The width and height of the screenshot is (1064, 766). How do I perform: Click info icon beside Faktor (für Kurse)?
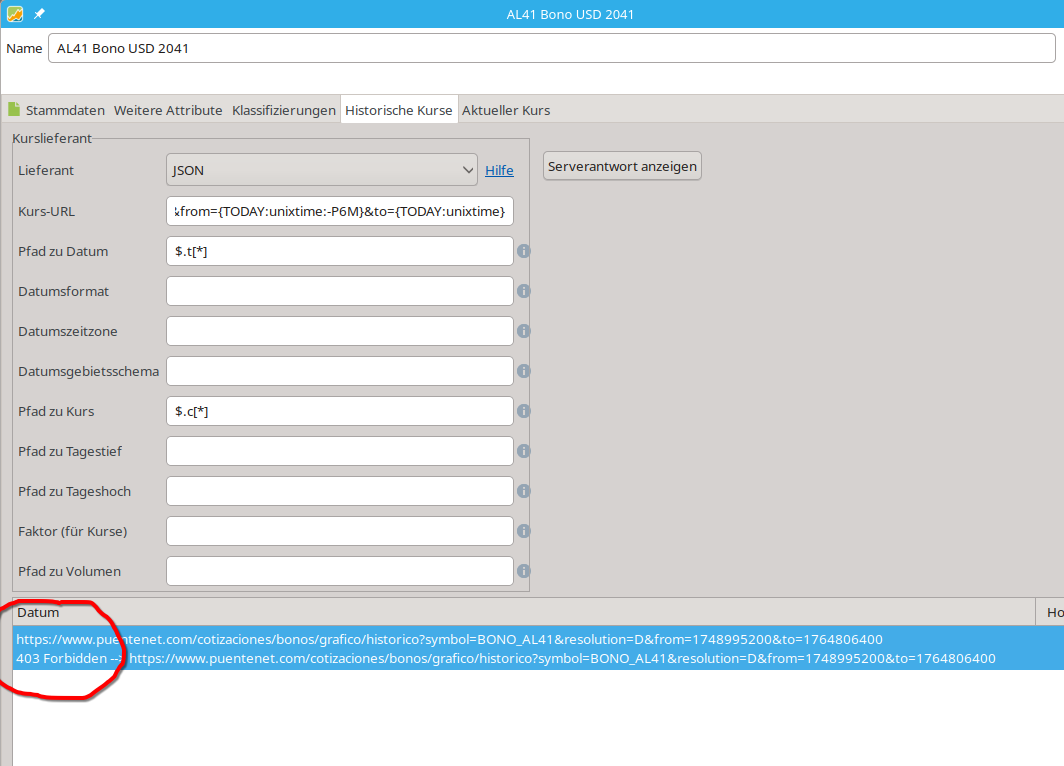coord(523,531)
